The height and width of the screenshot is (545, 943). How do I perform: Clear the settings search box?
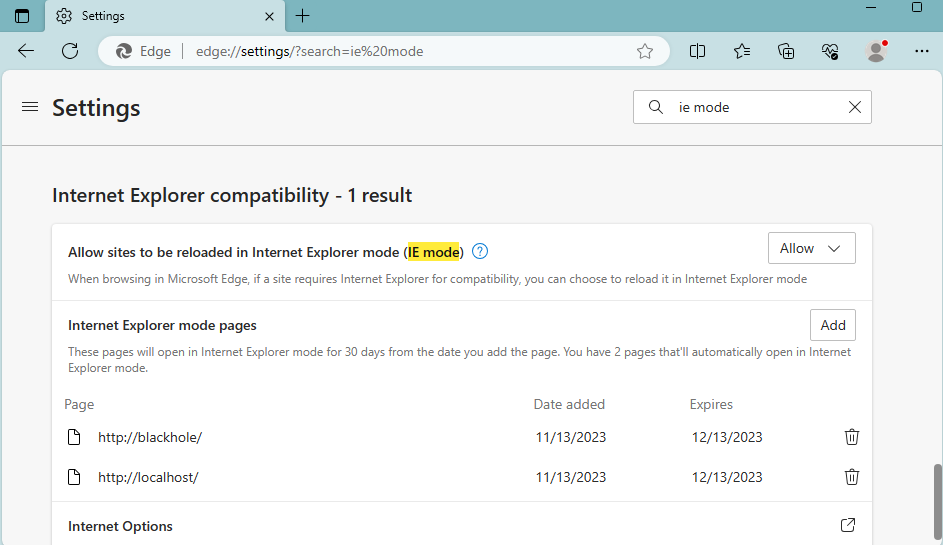[855, 107]
